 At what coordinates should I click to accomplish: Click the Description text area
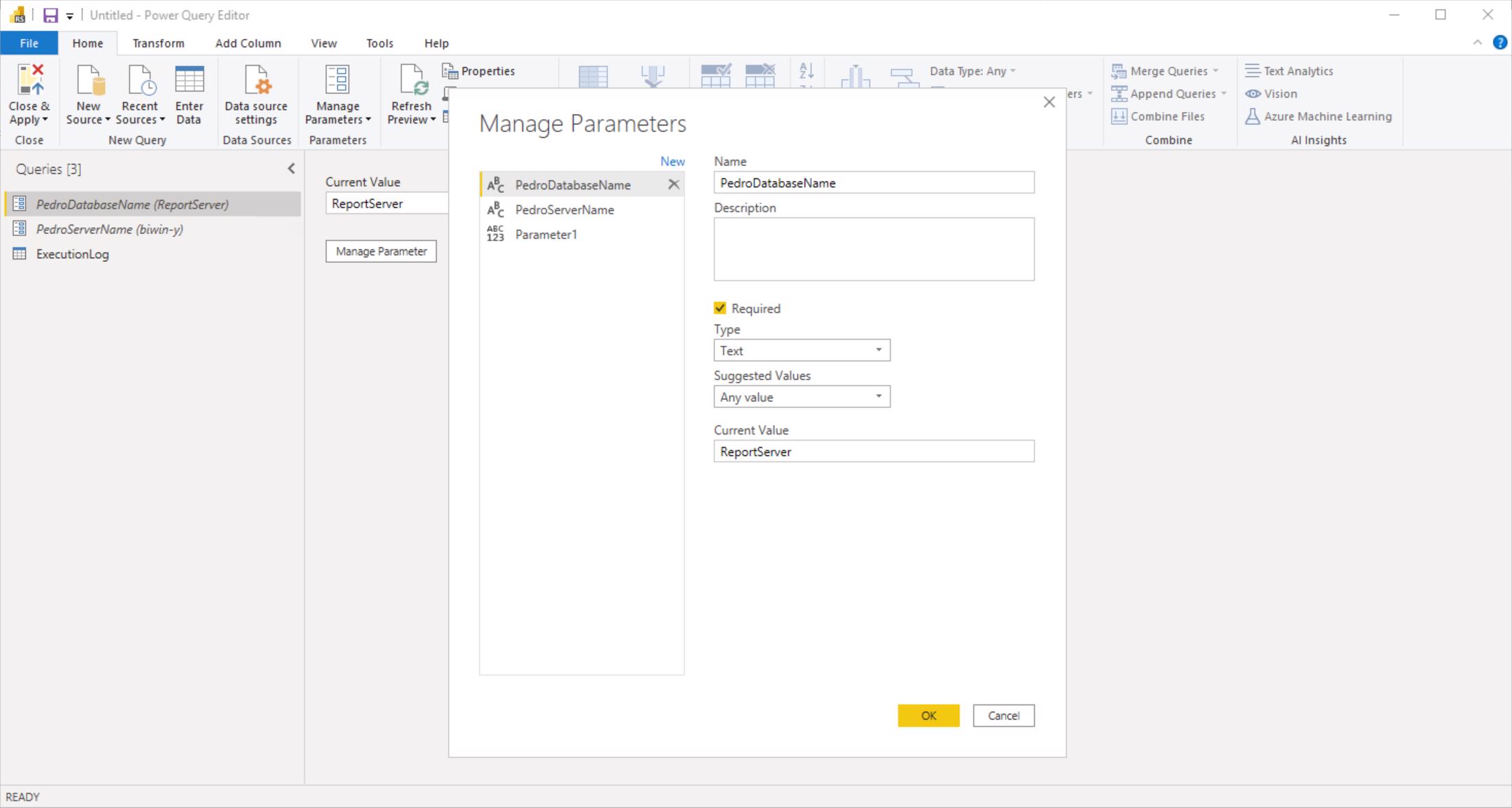click(874, 249)
